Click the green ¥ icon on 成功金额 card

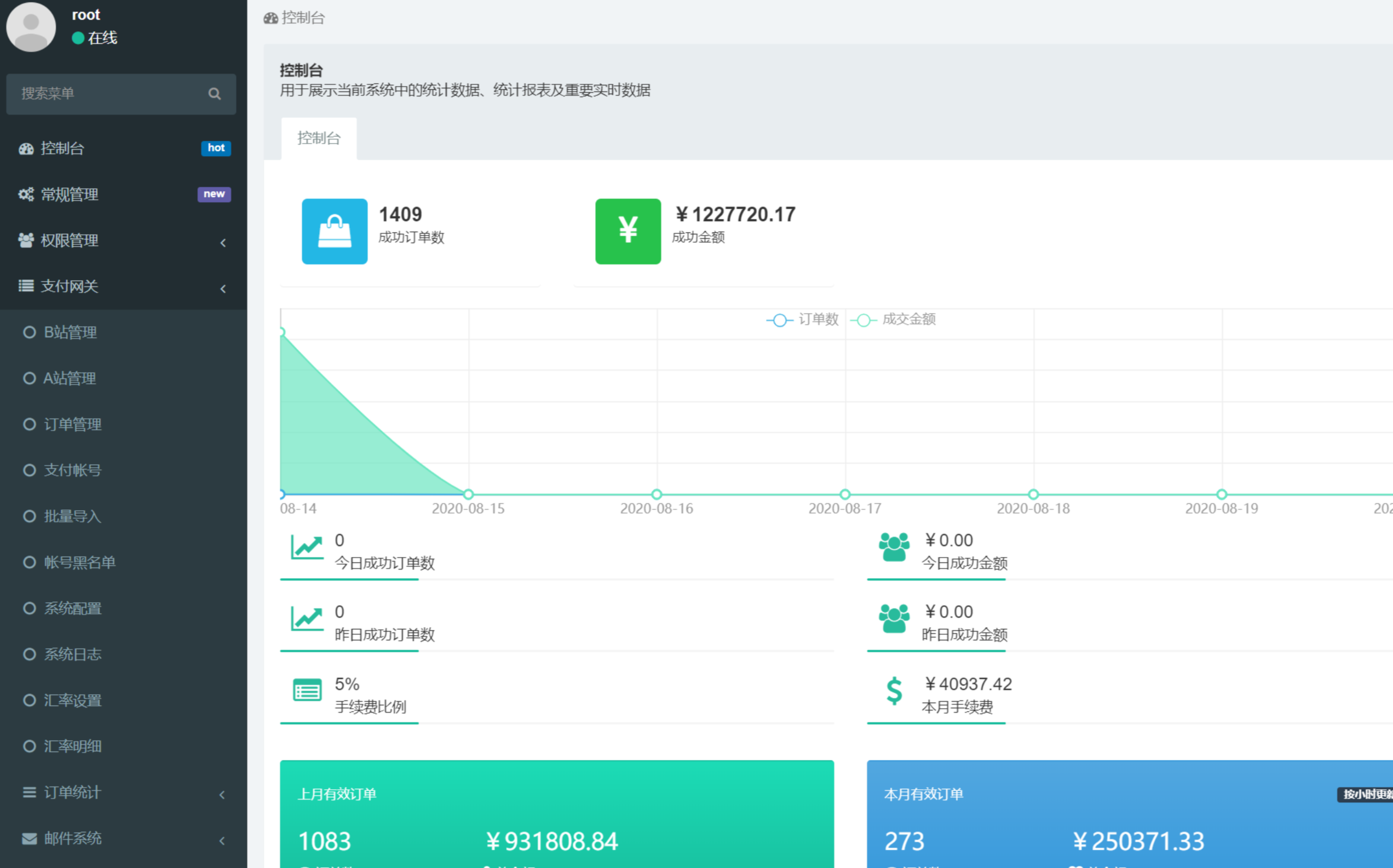click(628, 231)
